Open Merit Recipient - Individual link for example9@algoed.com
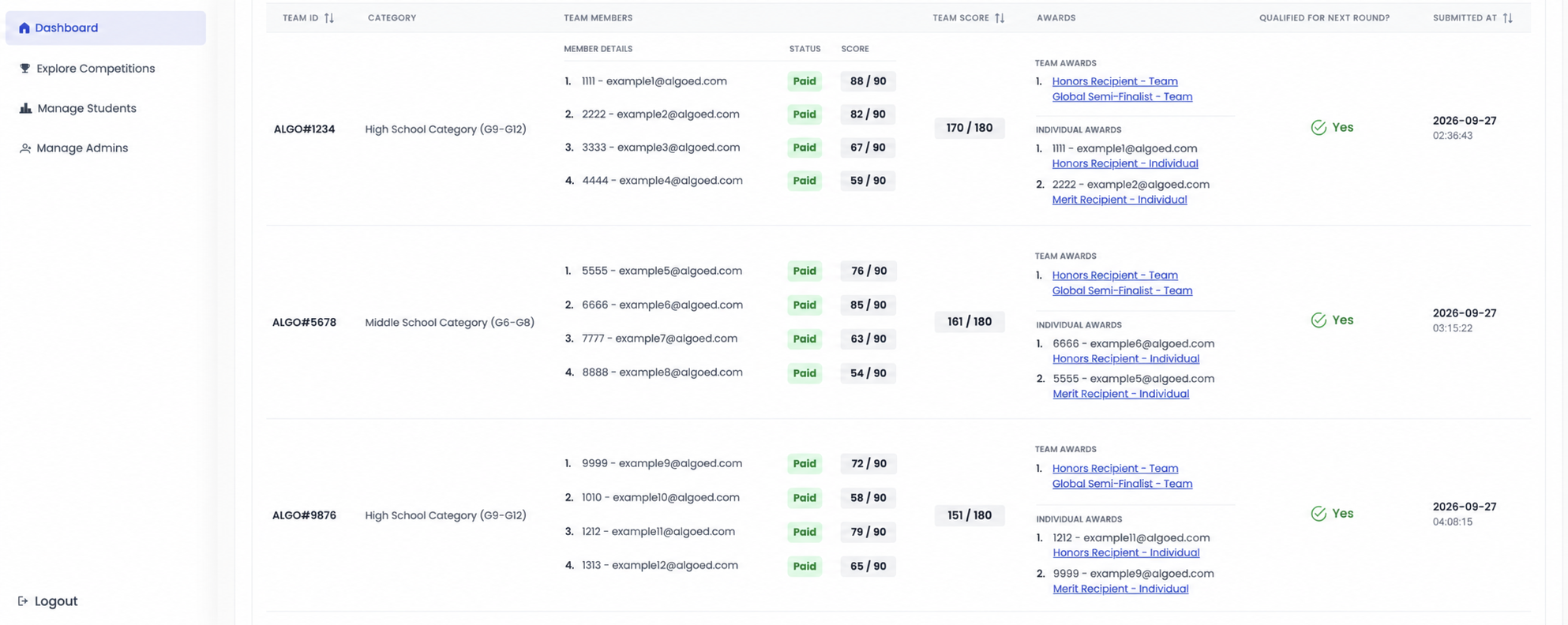 coord(1120,589)
